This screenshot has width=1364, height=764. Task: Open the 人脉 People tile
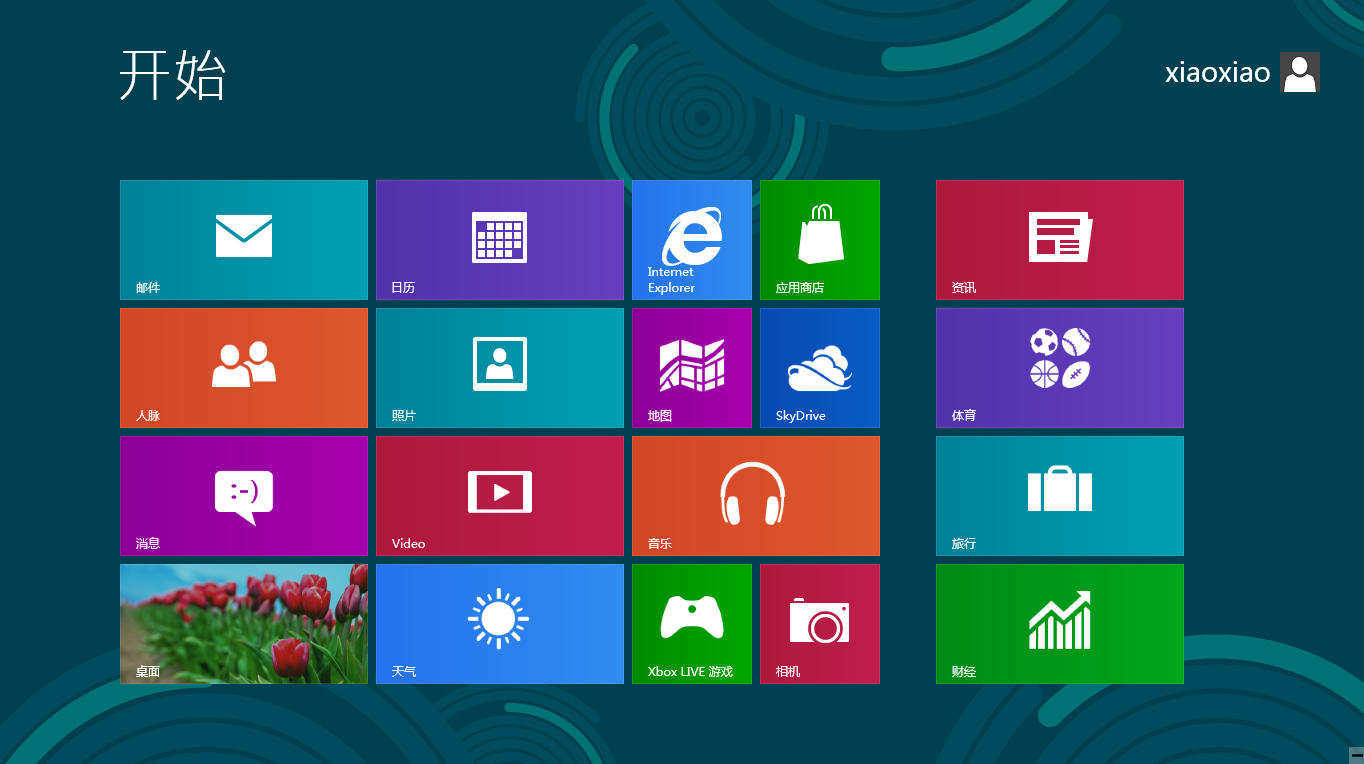pos(244,368)
